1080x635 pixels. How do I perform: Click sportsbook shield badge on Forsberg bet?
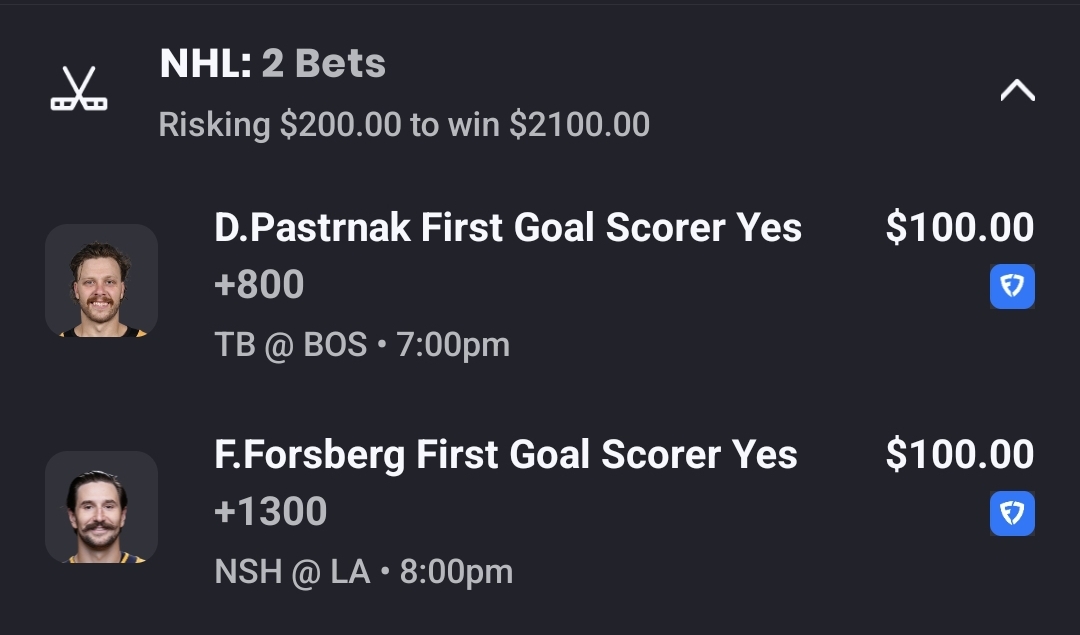(x=1012, y=514)
